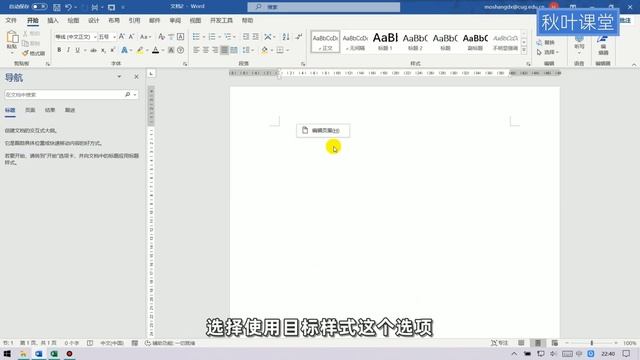Switch to Web Layout view

[554, 343]
